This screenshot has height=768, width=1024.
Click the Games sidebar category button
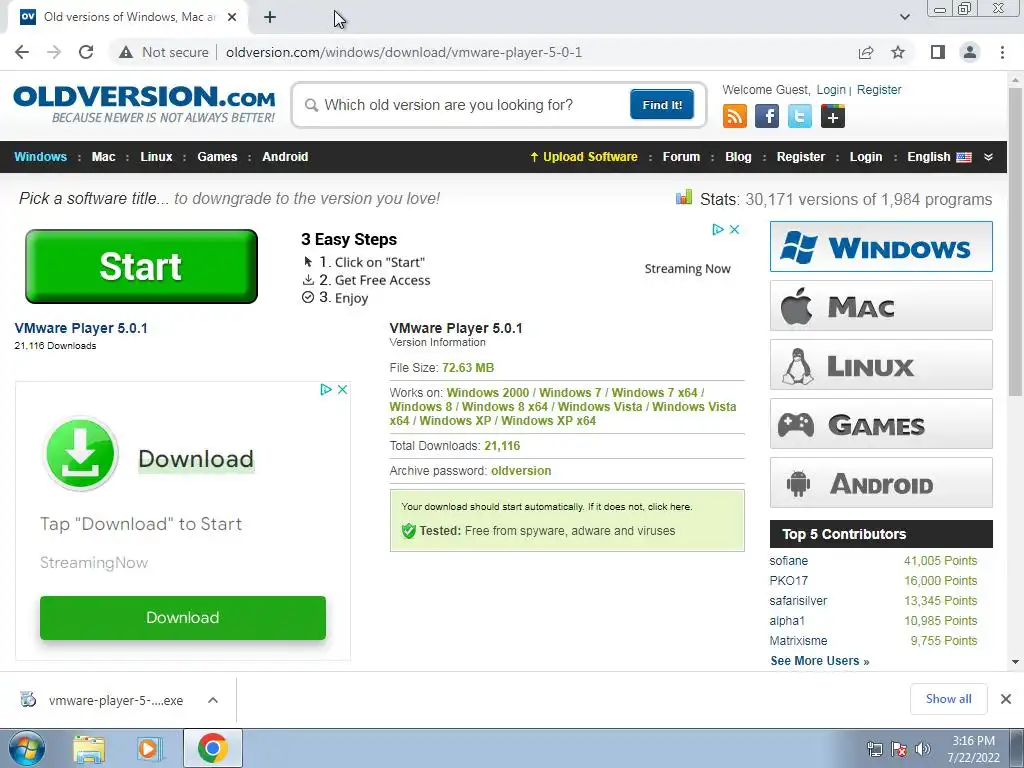[881, 424]
